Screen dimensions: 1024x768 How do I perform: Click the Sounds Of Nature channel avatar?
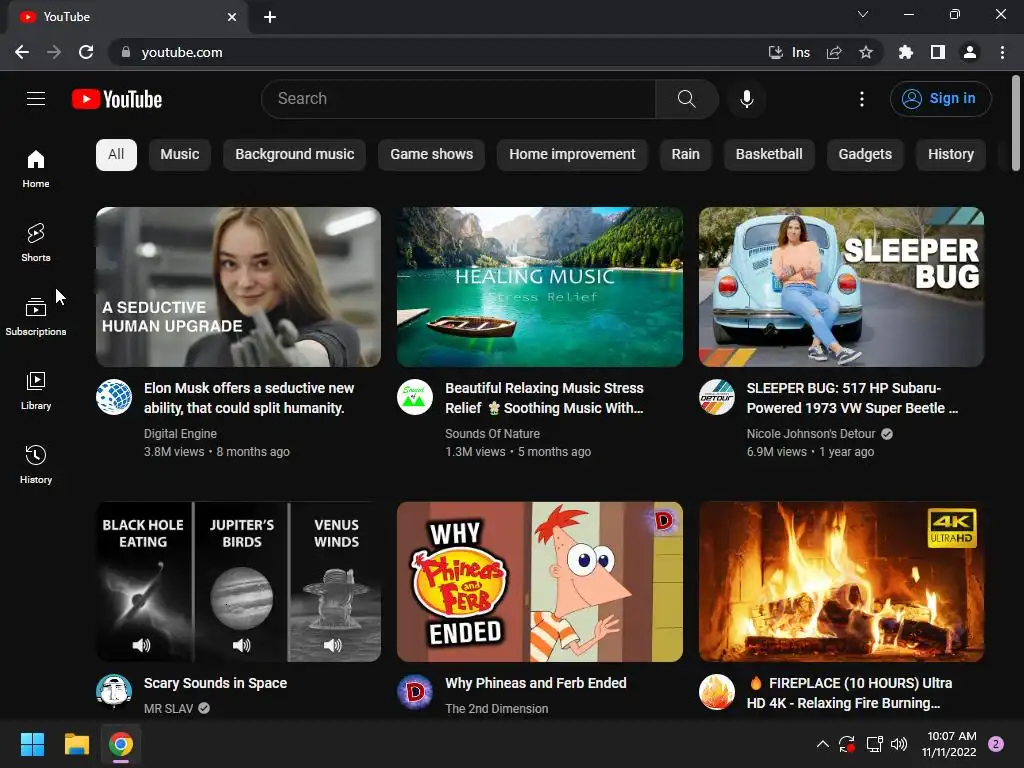tap(415, 397)
